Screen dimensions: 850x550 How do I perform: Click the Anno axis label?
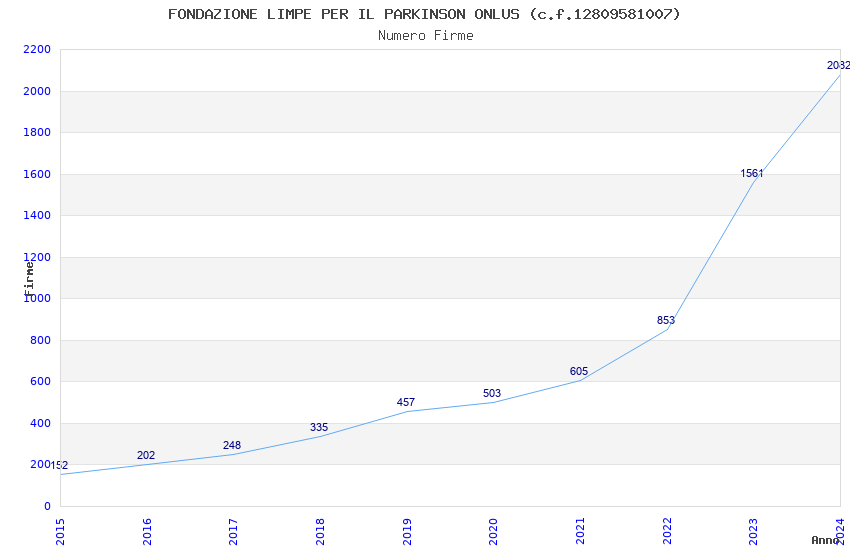tap(825, 540)
